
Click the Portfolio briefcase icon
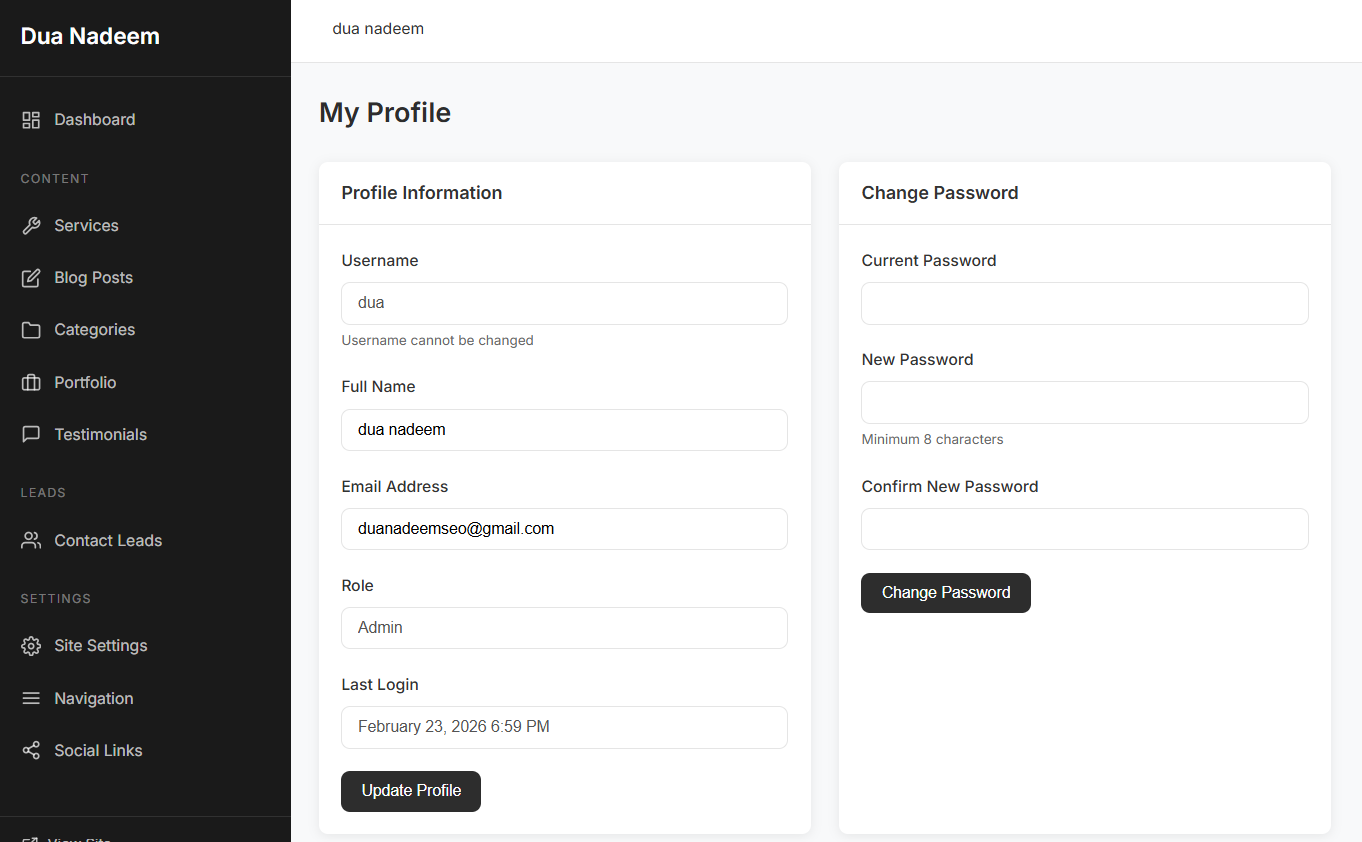(x=31, y=383)
